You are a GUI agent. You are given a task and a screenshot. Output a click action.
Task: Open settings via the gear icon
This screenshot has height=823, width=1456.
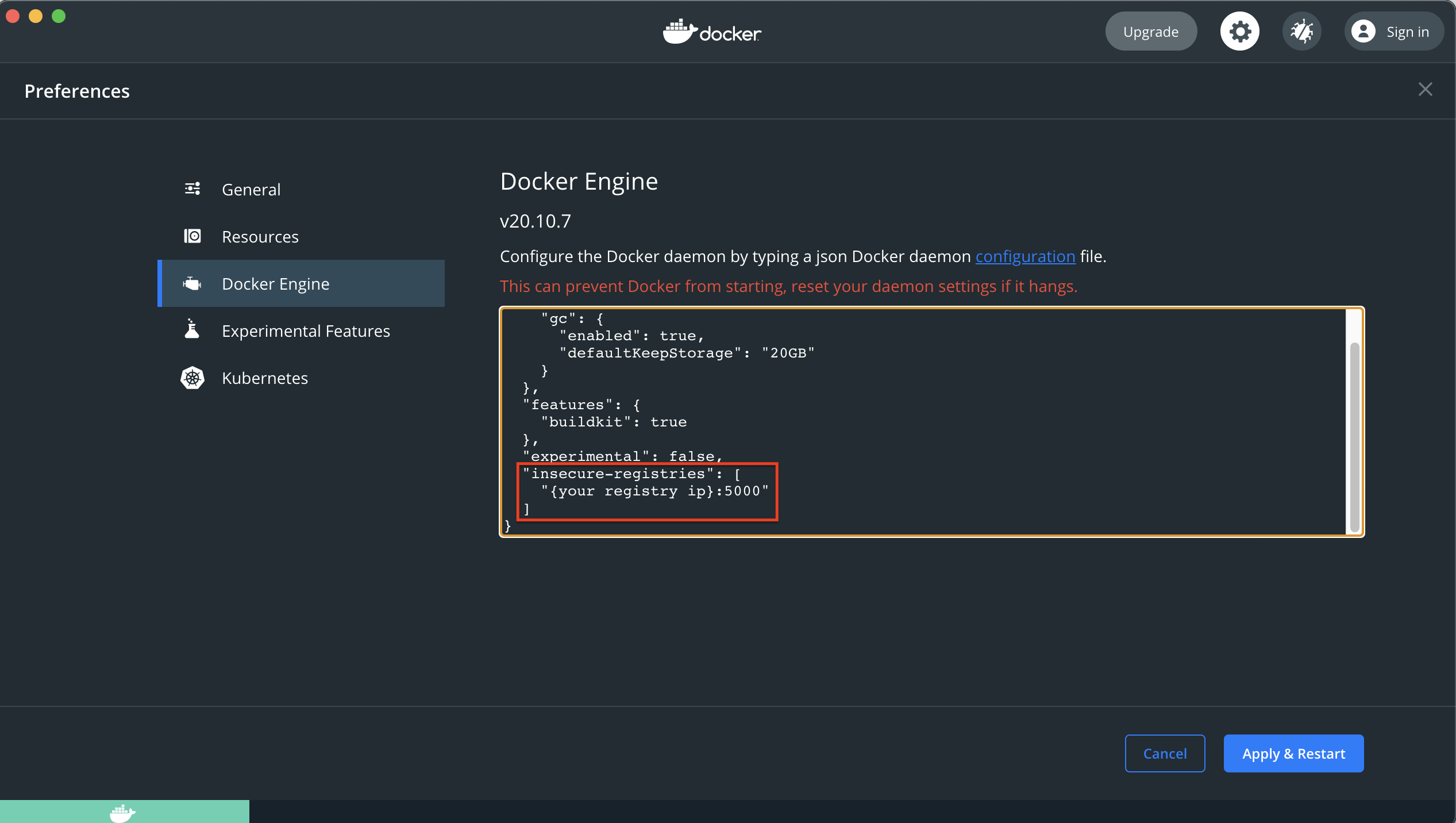point(1239,32)
